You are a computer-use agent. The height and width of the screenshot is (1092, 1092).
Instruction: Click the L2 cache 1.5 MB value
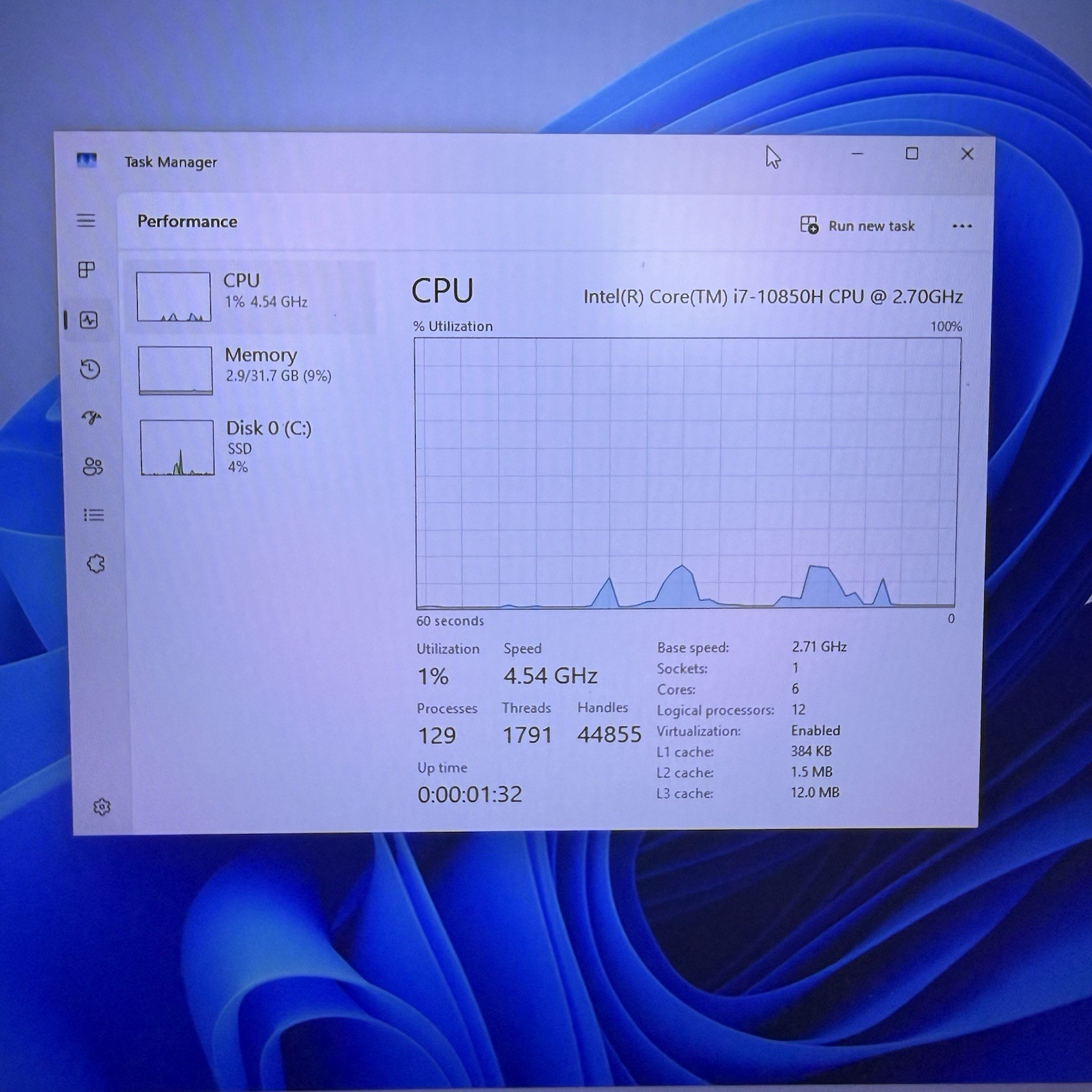tap(811, 772)
